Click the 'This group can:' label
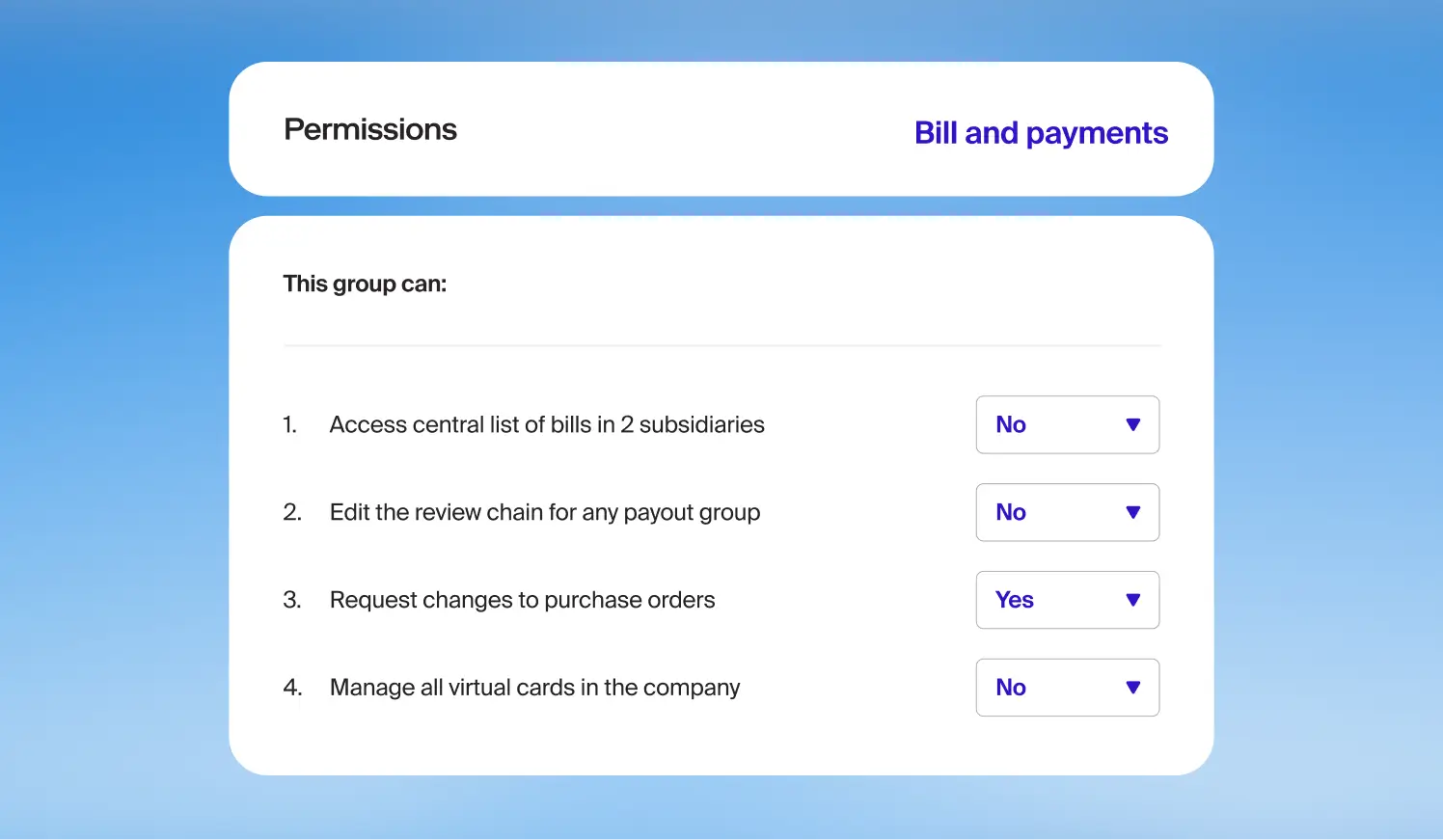 [365, 284]
